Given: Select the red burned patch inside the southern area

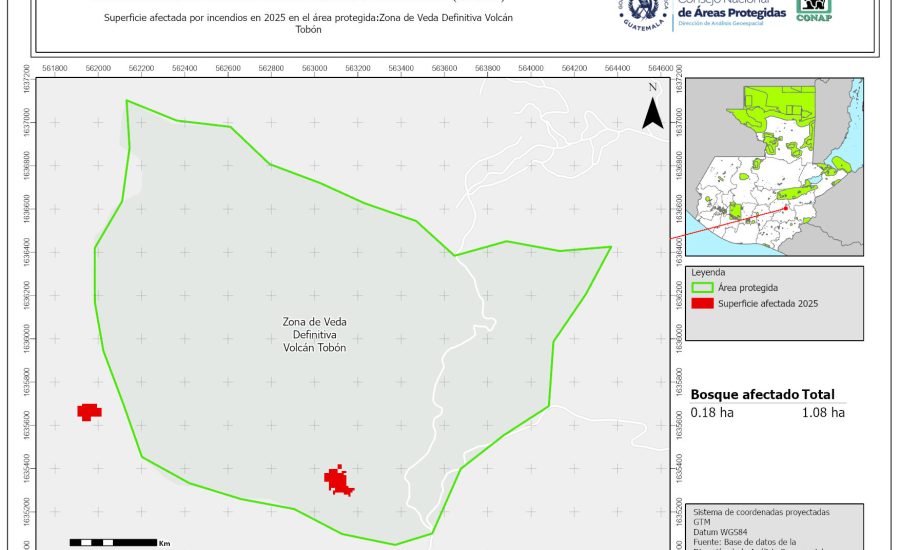Looking at the screenshot, I should [x=339, y=481].
